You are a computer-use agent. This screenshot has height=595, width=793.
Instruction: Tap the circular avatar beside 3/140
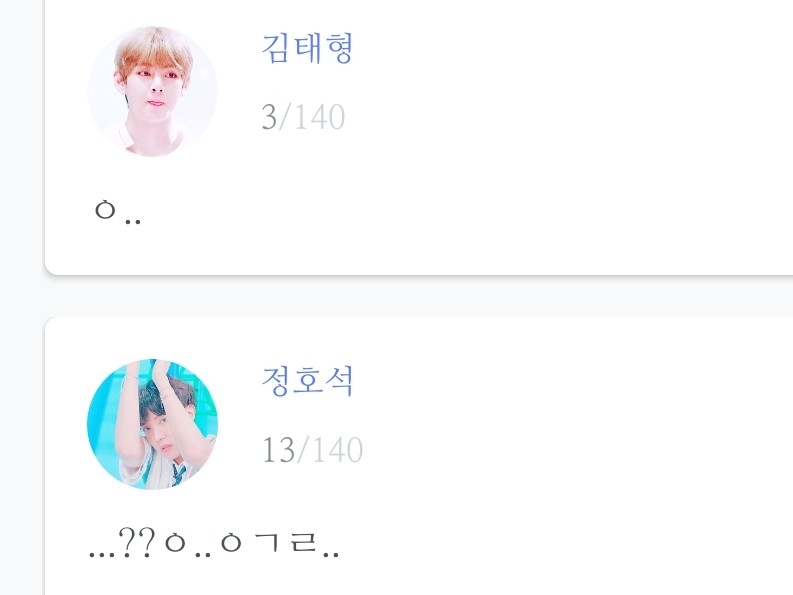pos(152,92)
